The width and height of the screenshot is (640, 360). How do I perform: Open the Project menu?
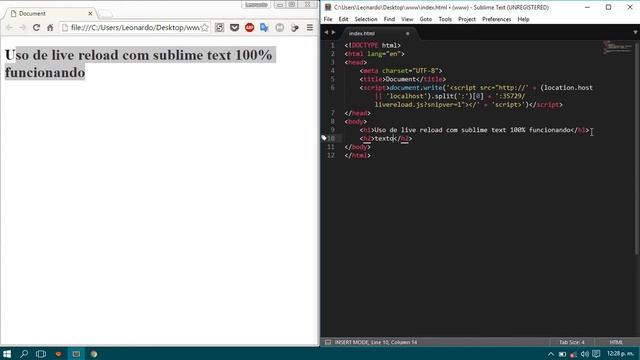pyautogui.click(x=467, y=19)
